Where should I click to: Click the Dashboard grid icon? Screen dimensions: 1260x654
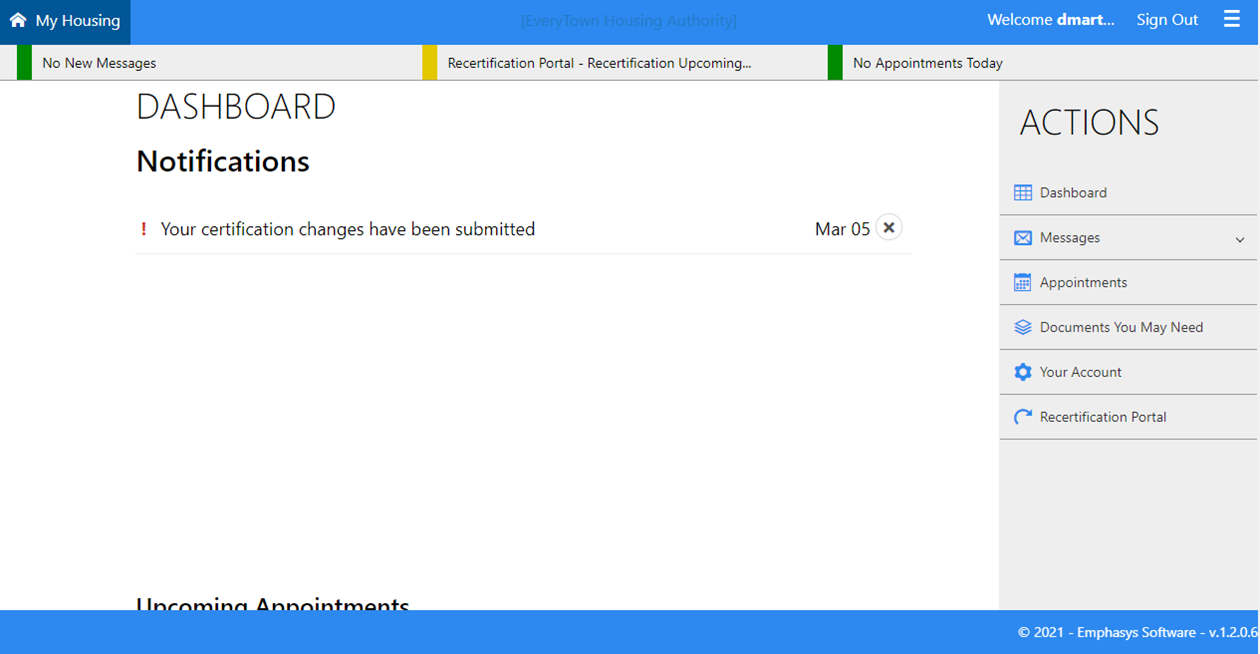point(1022,193)
